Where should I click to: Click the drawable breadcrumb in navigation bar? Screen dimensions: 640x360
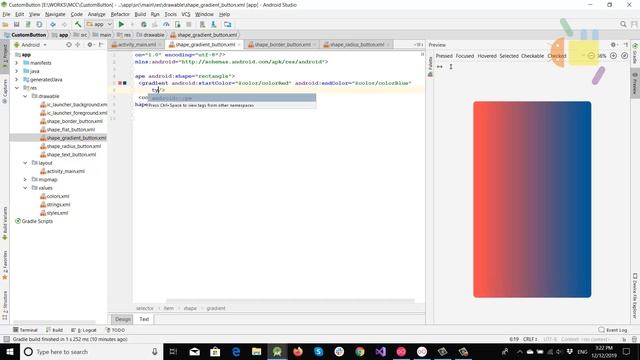(x=151, y=35)
